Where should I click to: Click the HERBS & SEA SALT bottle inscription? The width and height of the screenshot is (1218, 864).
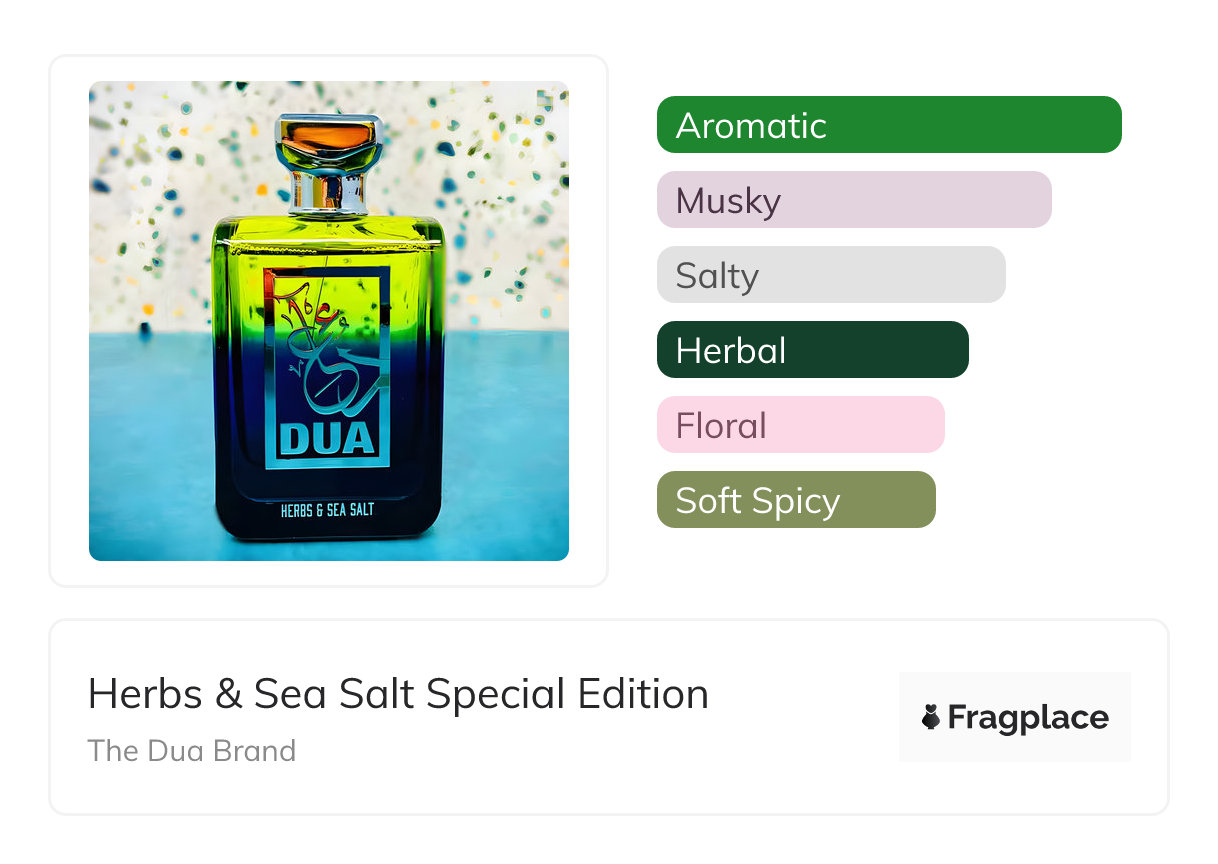327,510
